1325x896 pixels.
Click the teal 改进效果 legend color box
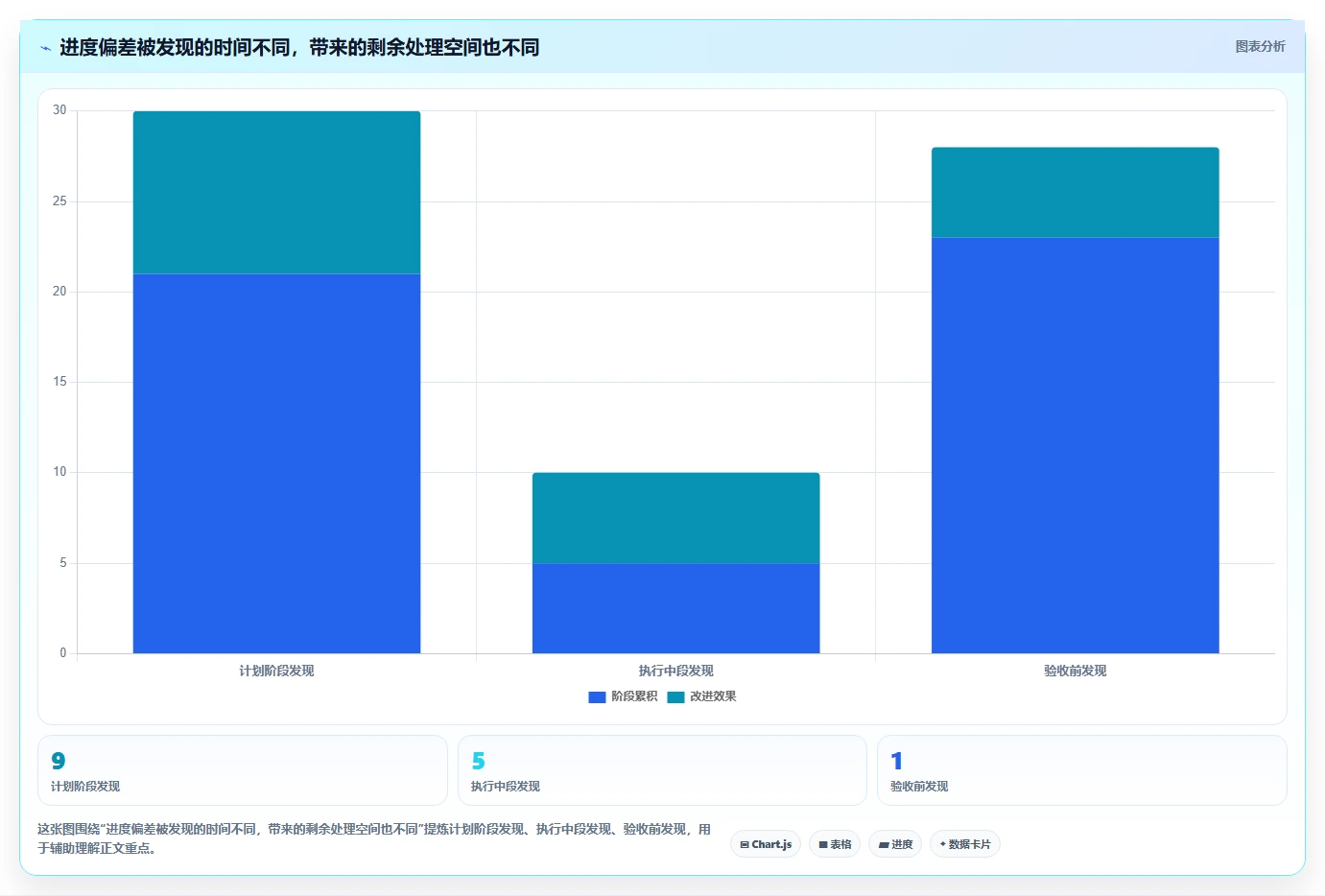[x=675, y=697]
